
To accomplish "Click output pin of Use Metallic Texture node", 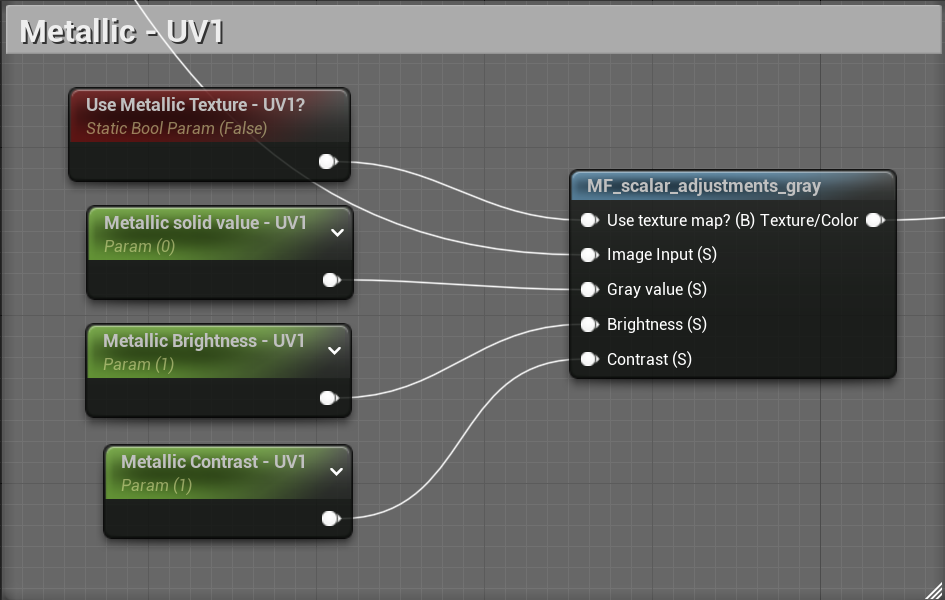I will click(x=328, y=161).
